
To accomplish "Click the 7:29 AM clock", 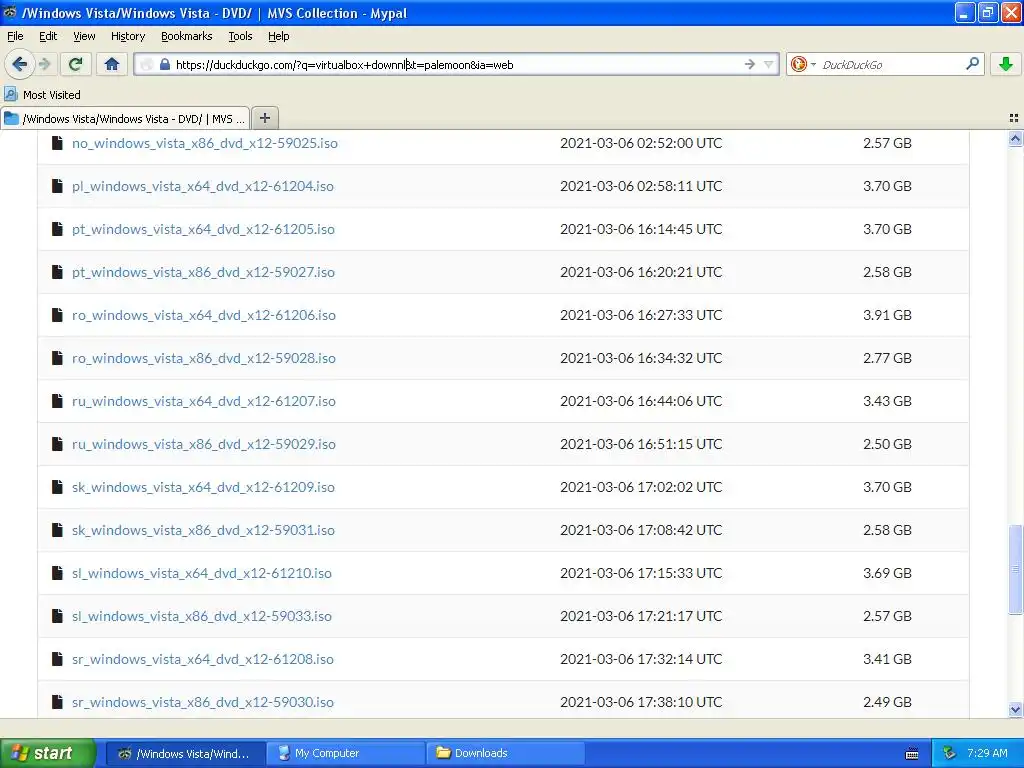I will tap(987, 754).
